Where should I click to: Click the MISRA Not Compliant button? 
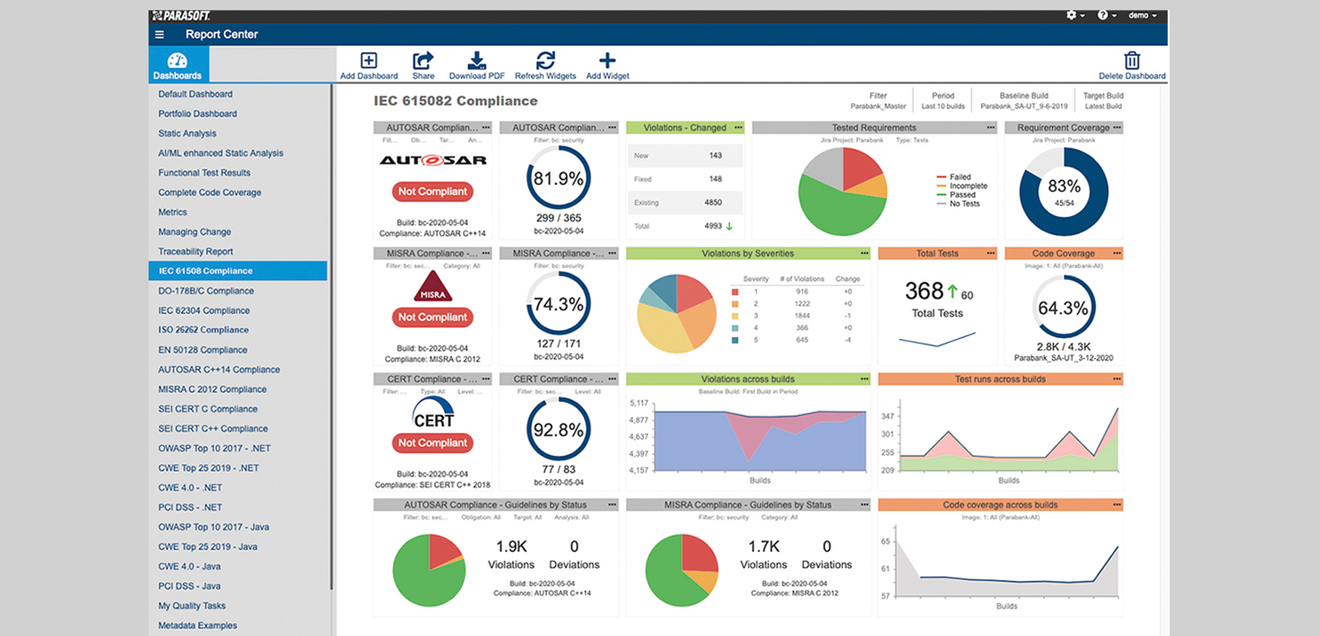433,317
